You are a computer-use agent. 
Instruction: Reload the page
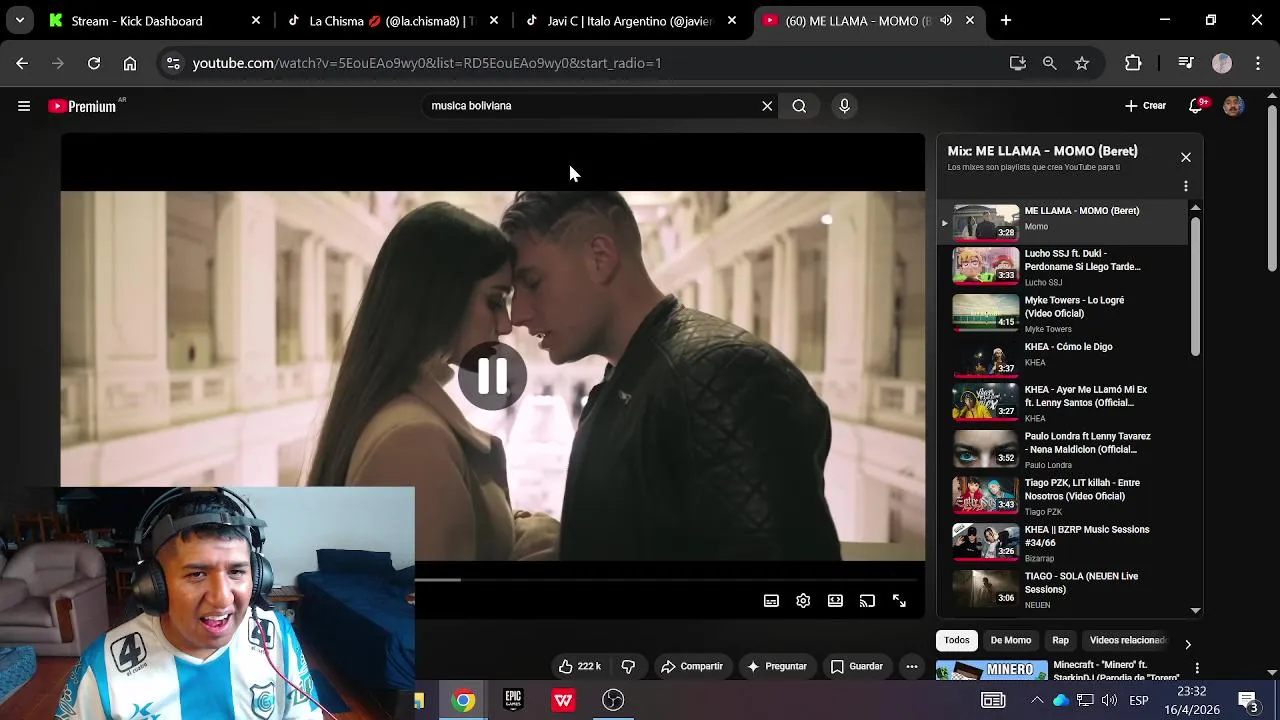pyautogui.click(x=94, y=63)
